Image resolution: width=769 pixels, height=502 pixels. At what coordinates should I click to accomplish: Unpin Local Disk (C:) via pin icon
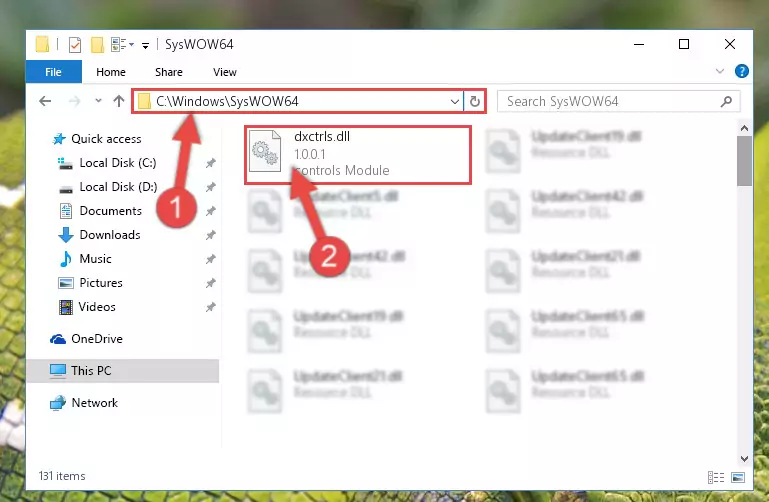coord(210,163)
